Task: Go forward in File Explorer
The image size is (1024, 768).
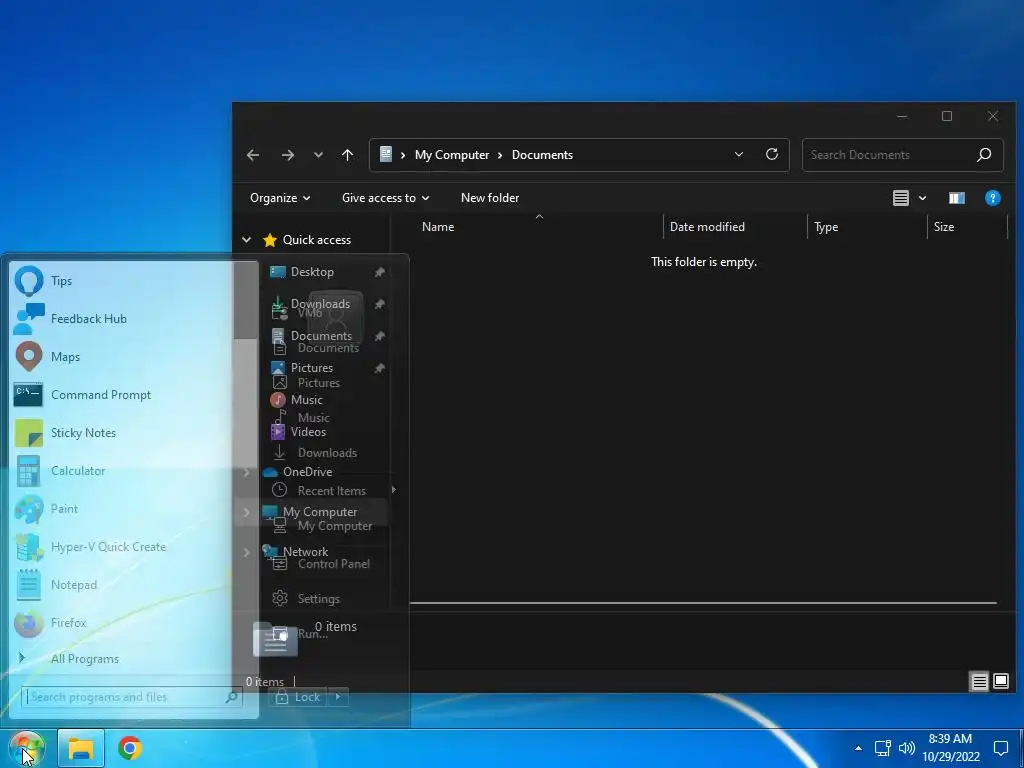Action: (287, 155)
